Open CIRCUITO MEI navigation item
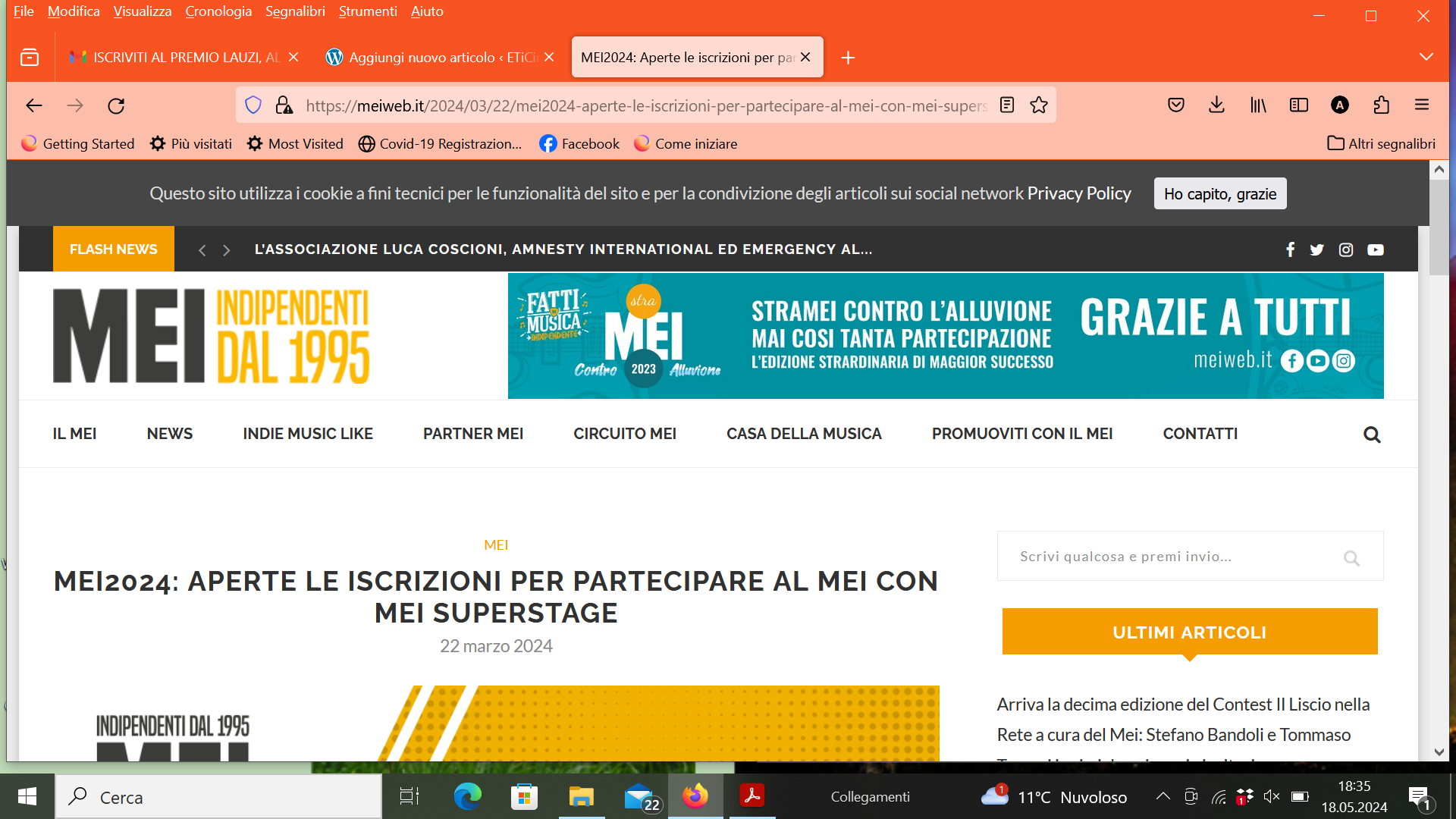The width and height of the screenshot is (1456, 819). coord(625,434)
